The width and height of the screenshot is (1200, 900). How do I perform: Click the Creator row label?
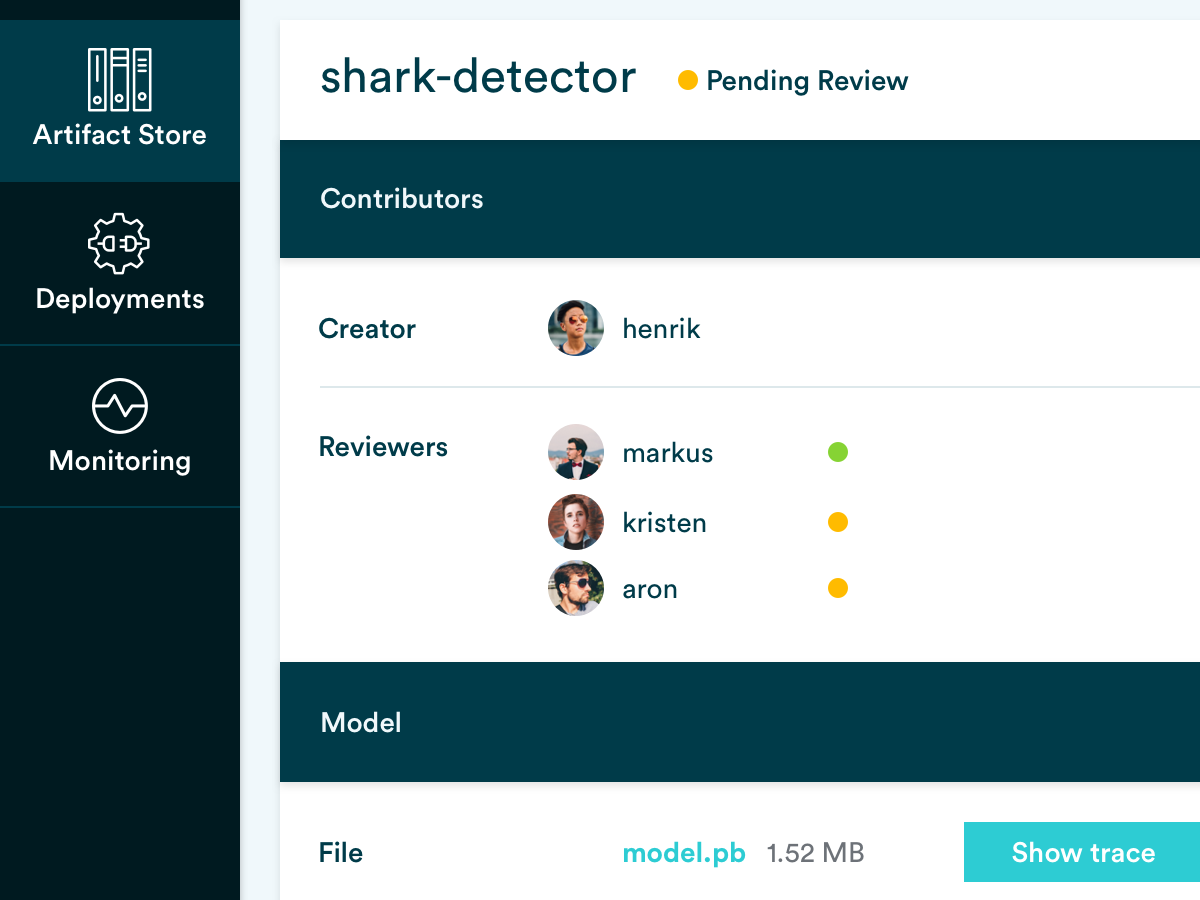coord(367,329)
